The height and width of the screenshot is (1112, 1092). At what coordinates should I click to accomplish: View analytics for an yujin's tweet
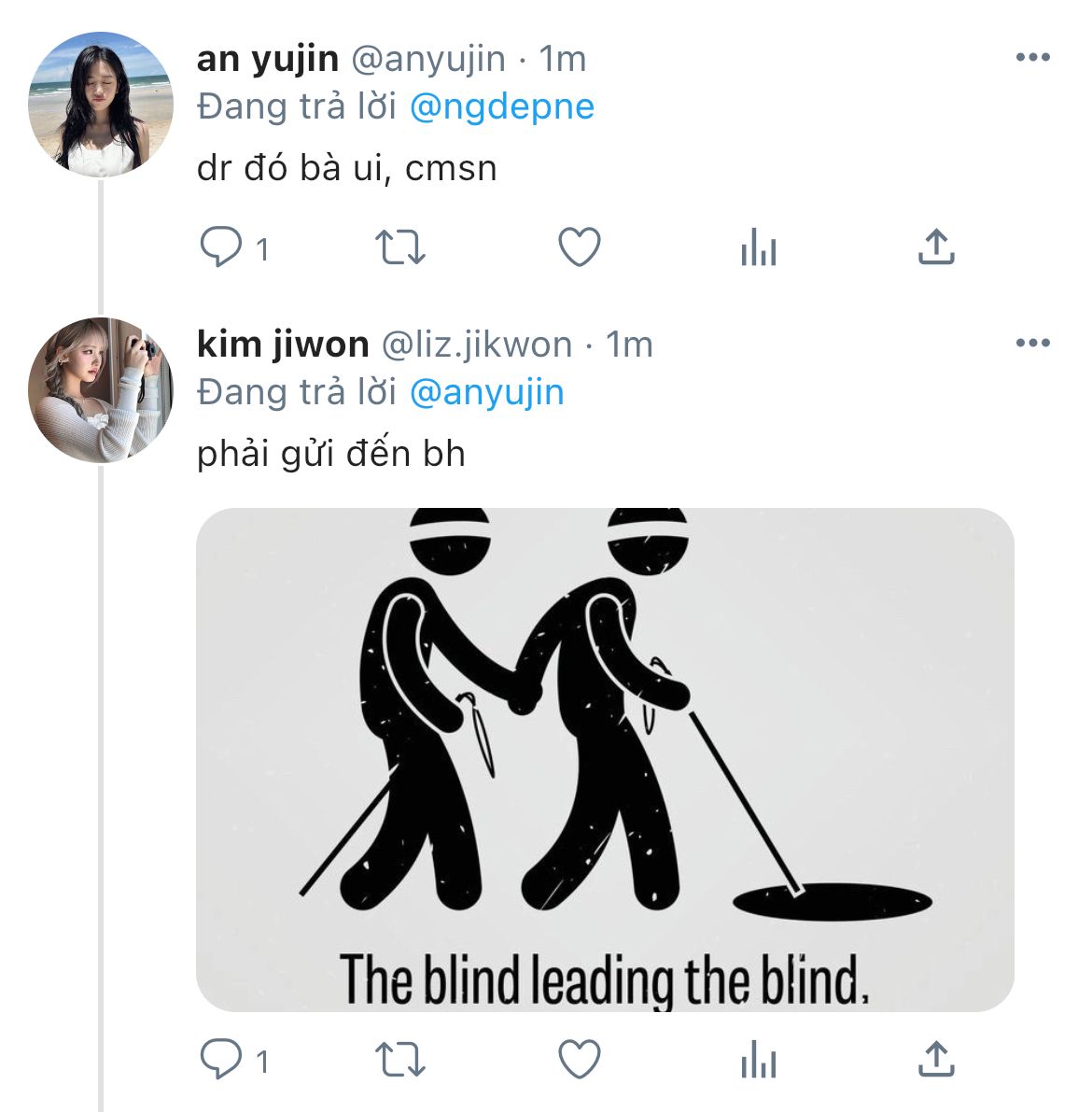pyautogui.click(x=758, y=248)
